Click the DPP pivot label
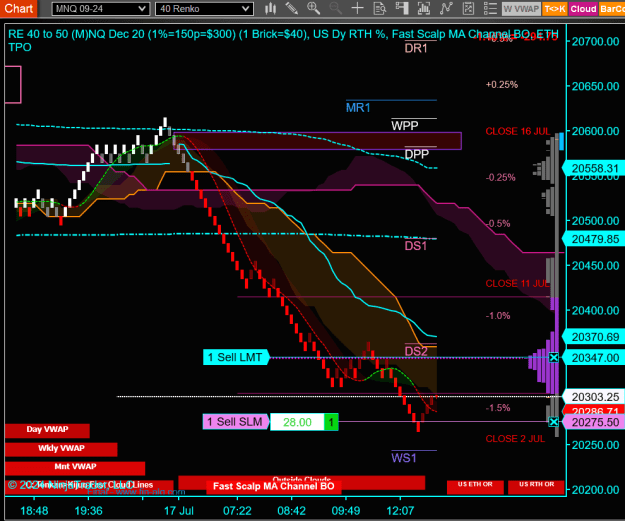Viewport: 625px width, 521px height. pos(417,154)
